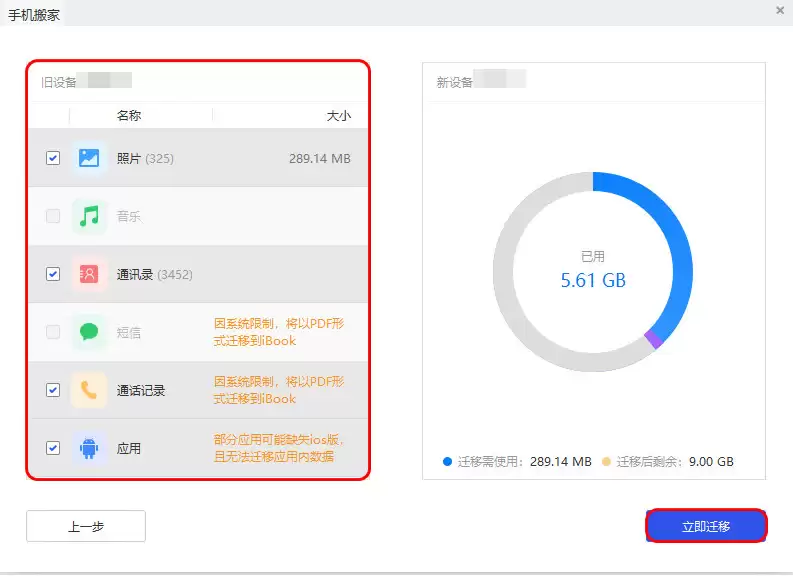Image resolution: width=793 pixels, height=576 pixels.
Task: Click the green SMS (短信) bubble icon
Action: [x=89, y=332]
